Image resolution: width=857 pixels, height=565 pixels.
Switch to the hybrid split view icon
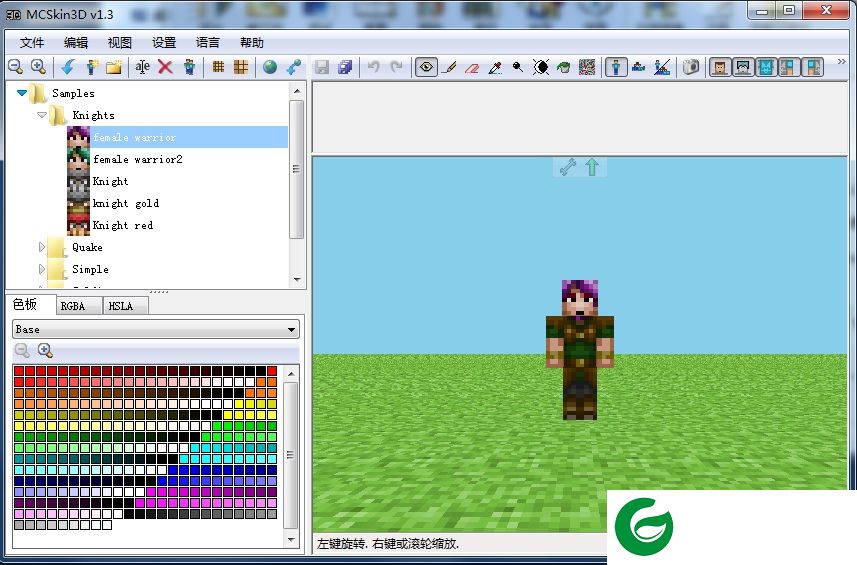pos(662,67)
